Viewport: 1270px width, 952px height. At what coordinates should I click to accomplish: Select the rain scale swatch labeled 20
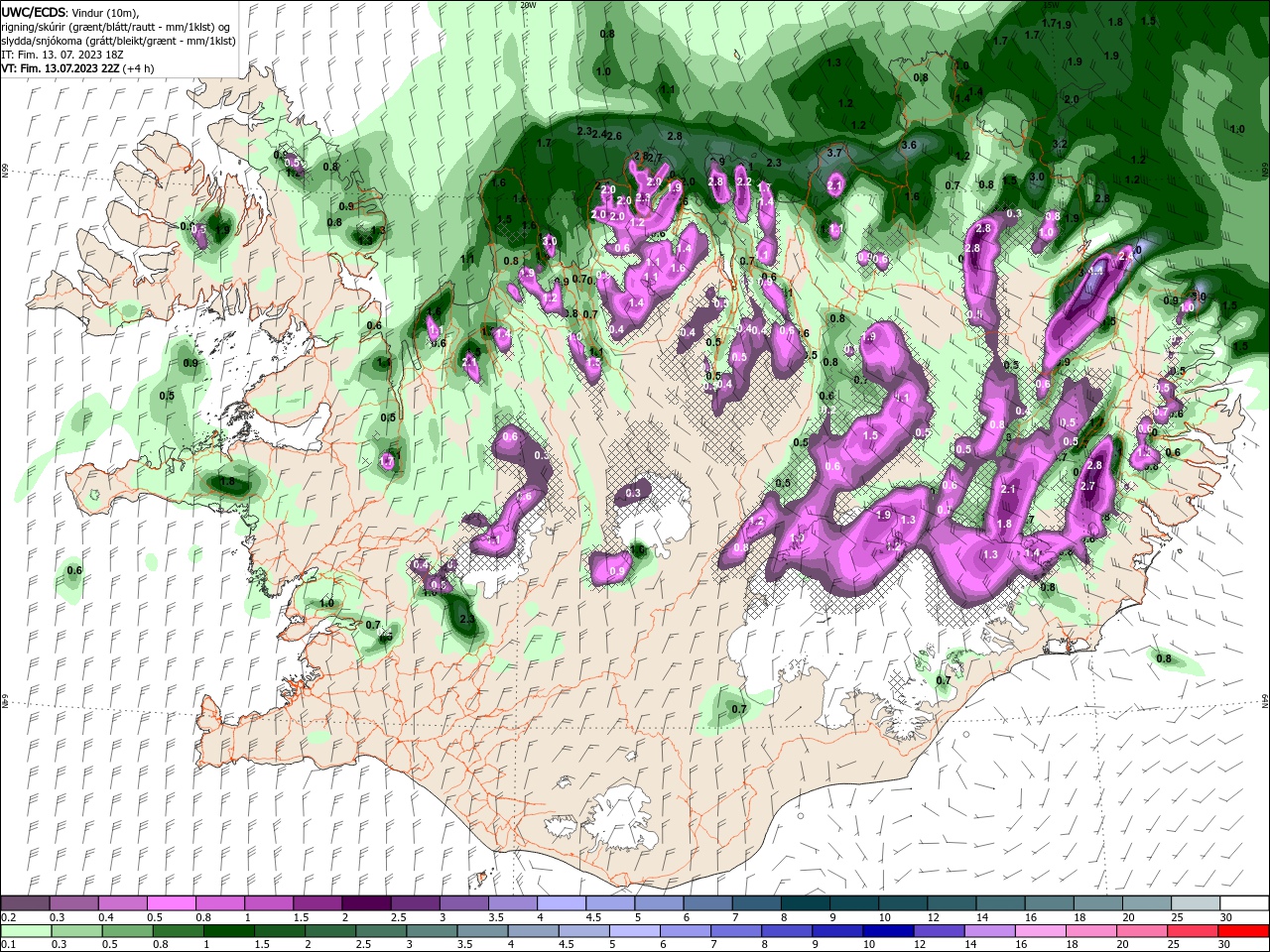click(x=1142, y=931)
